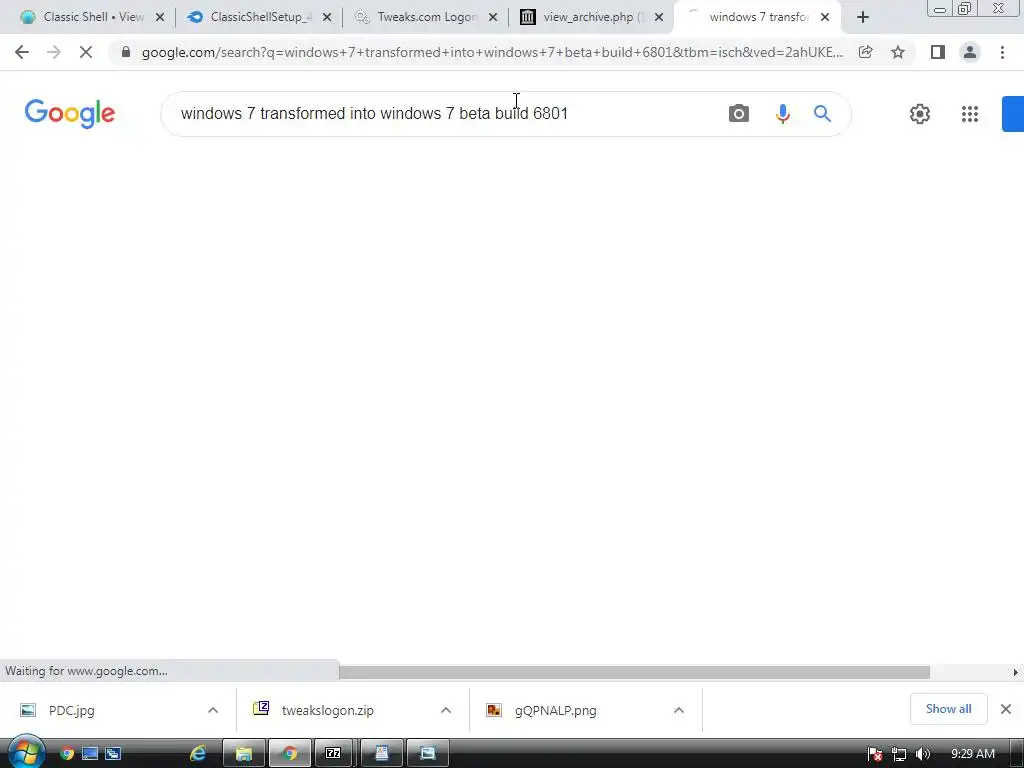Open downloaded PDC.jpg

pyautogui.click(x=72, y=711)
